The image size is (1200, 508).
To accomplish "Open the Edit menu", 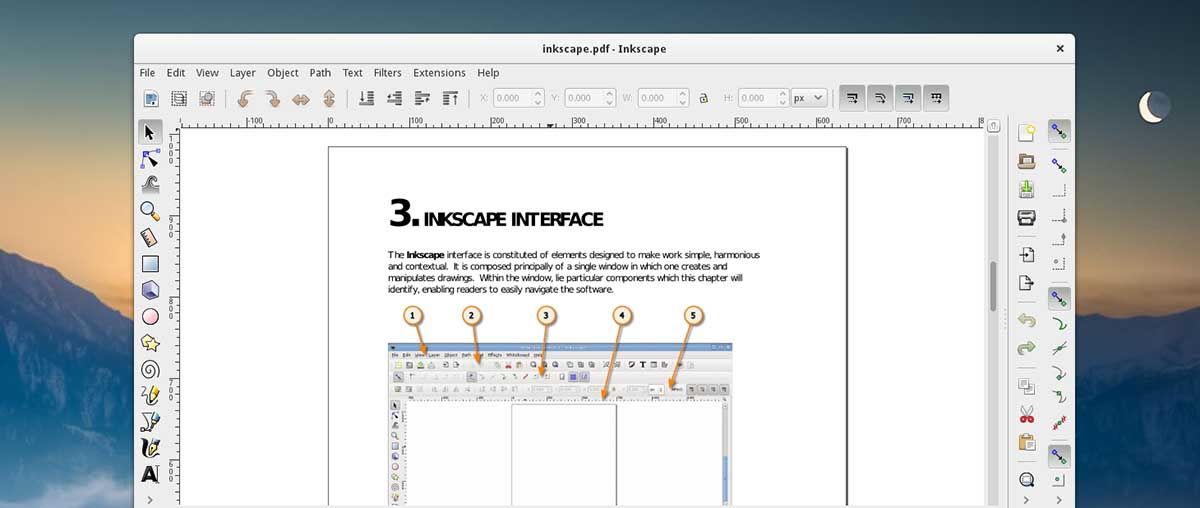I will tap(176, 73).
